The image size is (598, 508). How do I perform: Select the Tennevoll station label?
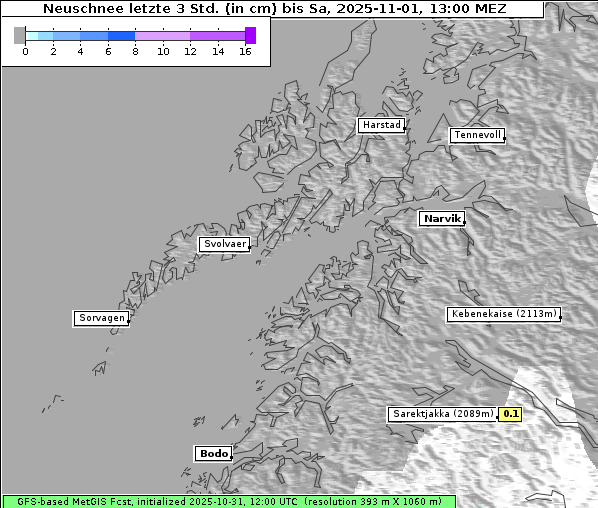(477, 135)
